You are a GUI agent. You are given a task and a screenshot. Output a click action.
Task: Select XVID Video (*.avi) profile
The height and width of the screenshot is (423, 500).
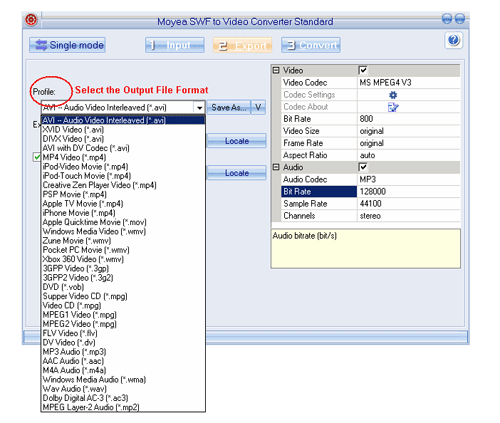point(123,129)
